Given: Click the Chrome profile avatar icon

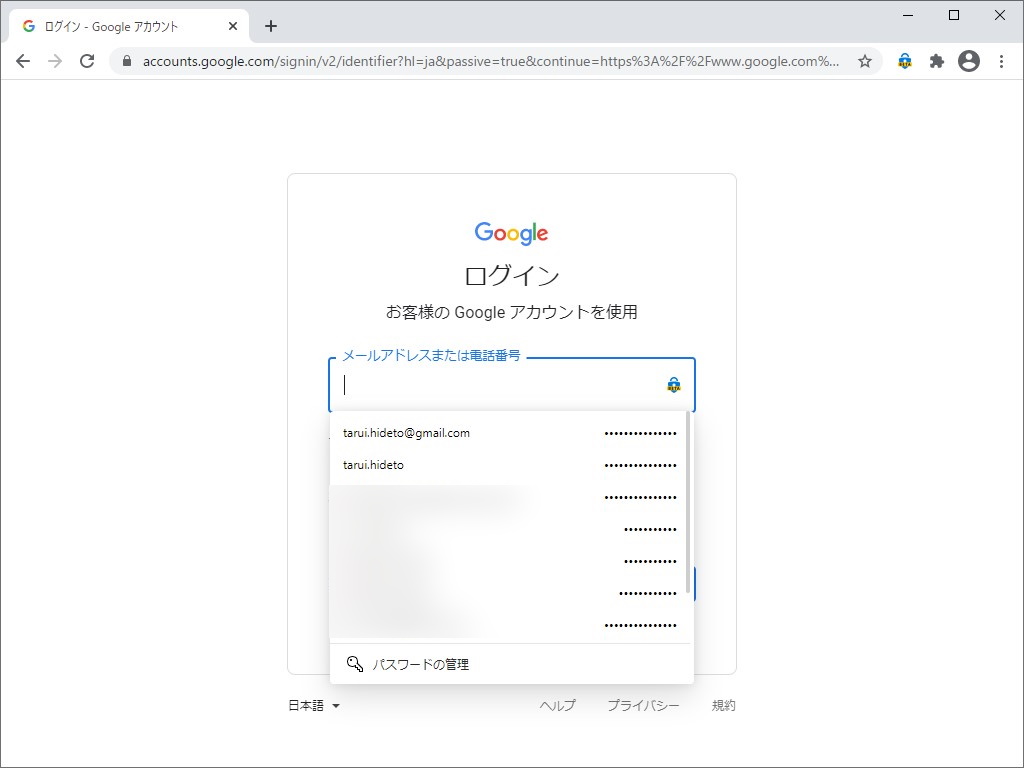Looking at the screenshot, I should pyautogui.click(x=969, y=61).
